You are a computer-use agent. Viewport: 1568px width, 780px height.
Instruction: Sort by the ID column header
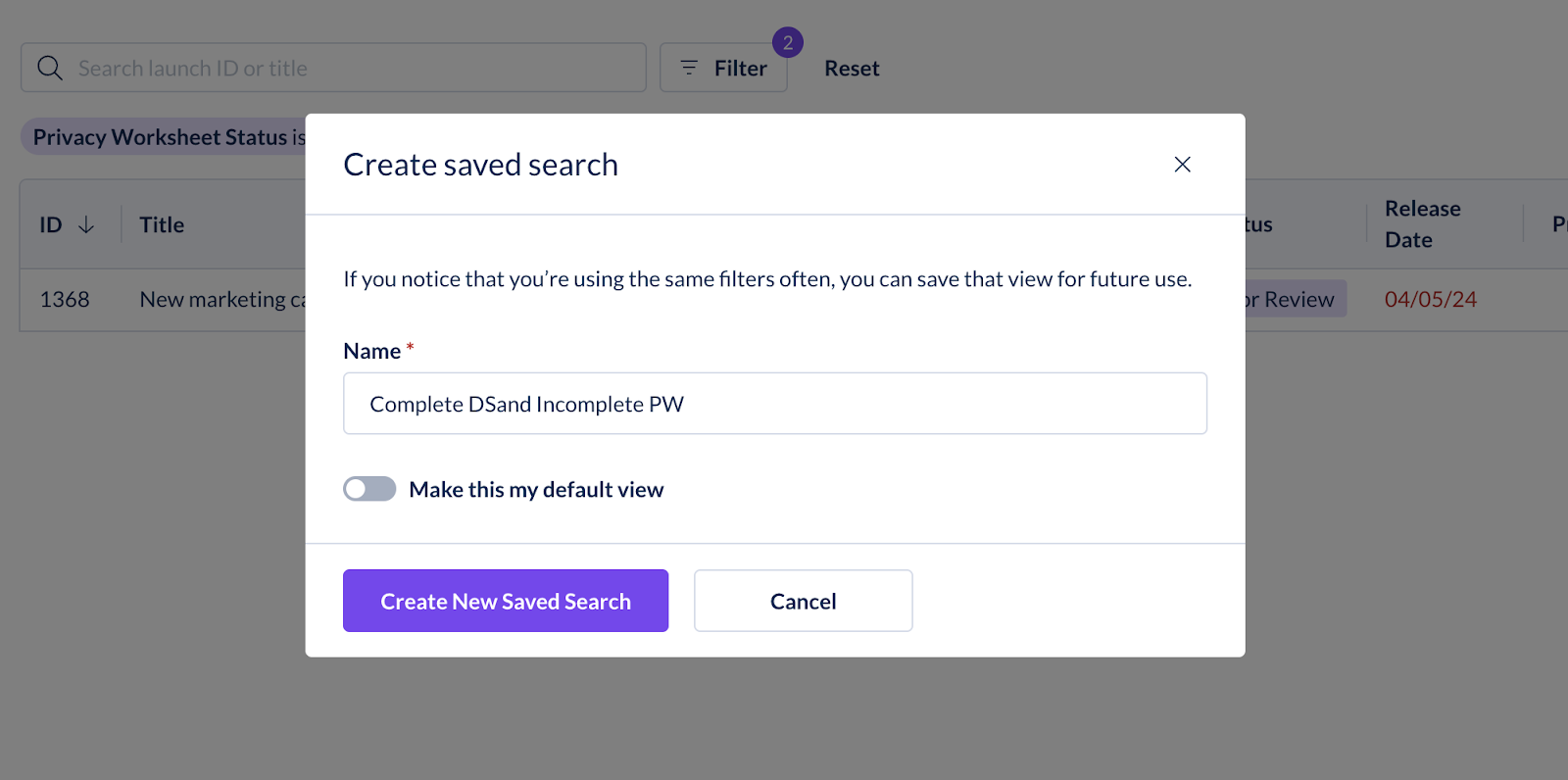[51, 225]
